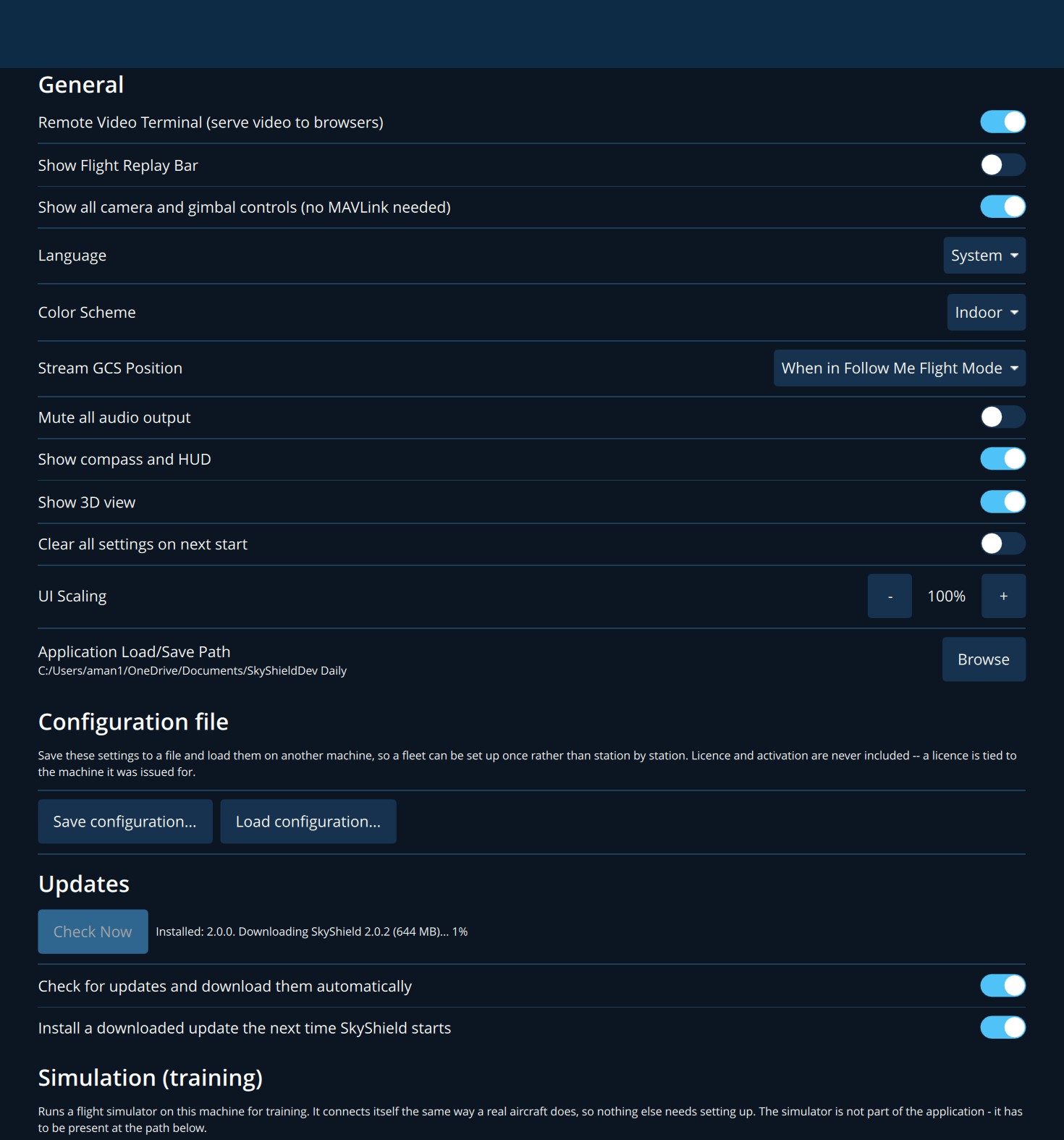1064x1140 pixels.
Task: Click the flight simulator description paragraph
Action: [x=531, y=1119]
